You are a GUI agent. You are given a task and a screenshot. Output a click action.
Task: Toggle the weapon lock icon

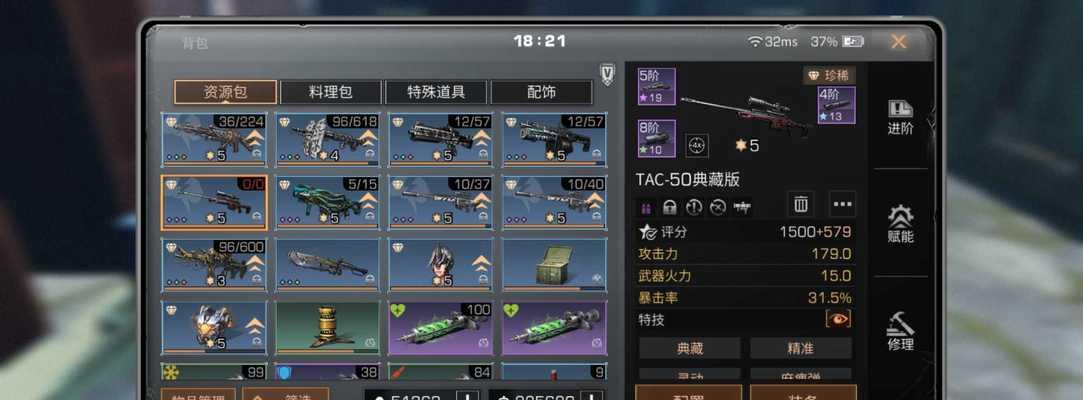[x=669, y=207]
